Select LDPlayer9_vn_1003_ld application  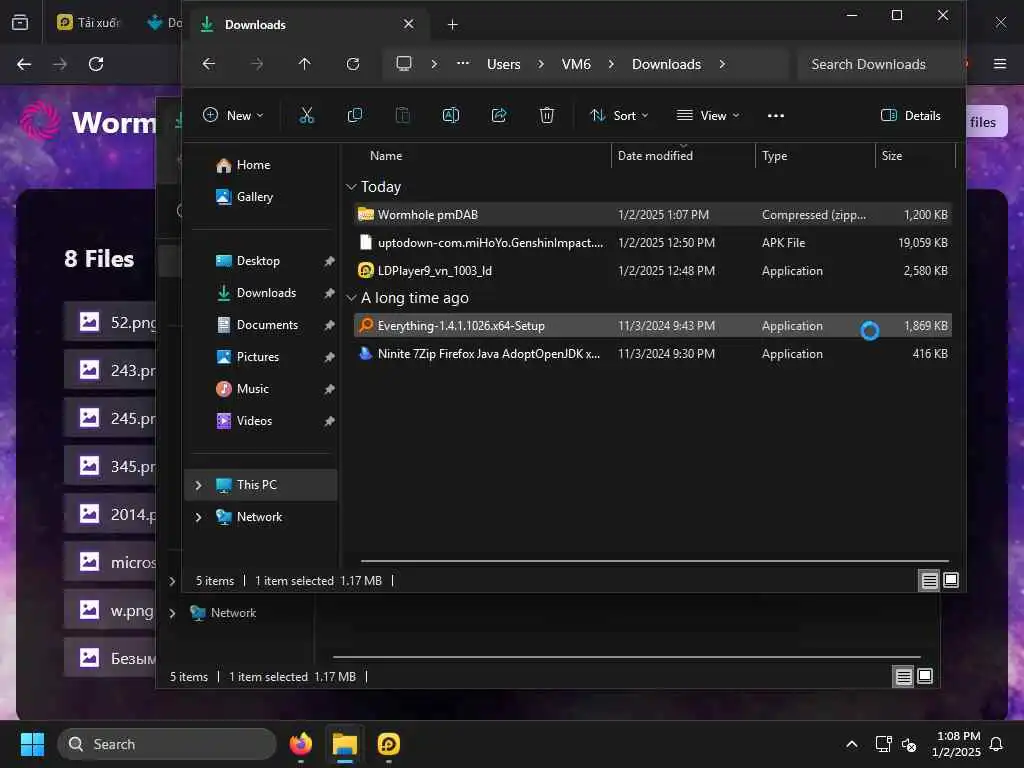point(652,271)
